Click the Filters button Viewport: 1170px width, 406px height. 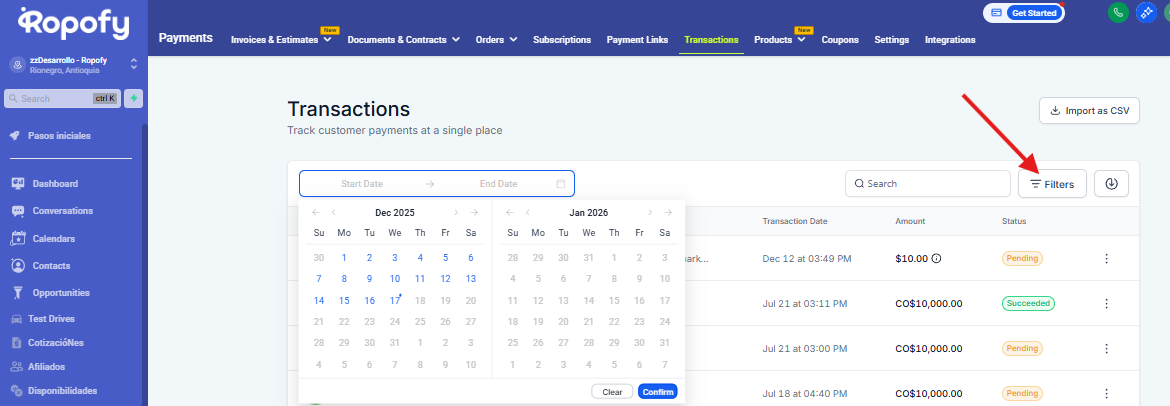(x=1052, y=184)
